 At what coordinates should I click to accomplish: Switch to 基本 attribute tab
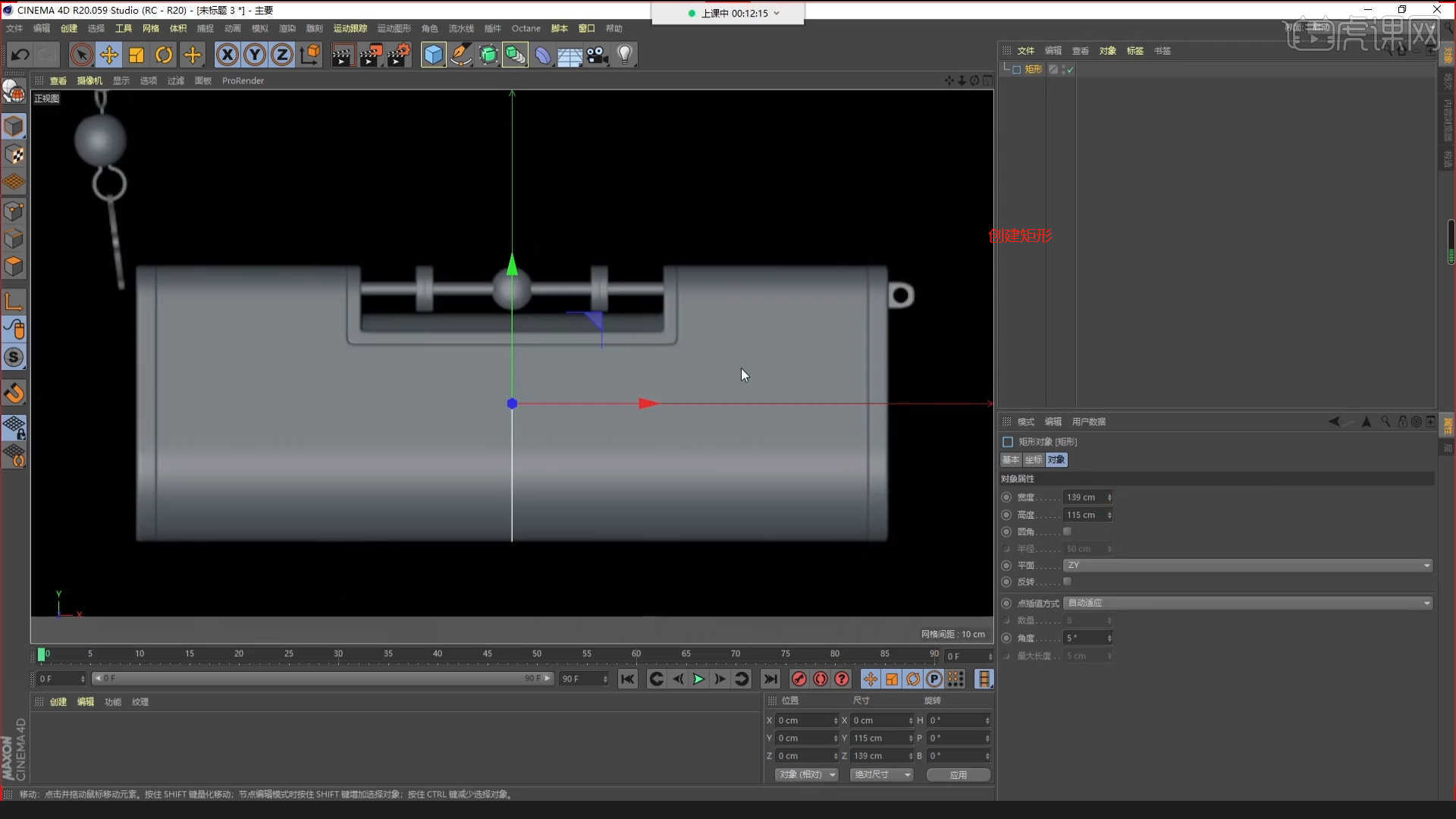1011,460
